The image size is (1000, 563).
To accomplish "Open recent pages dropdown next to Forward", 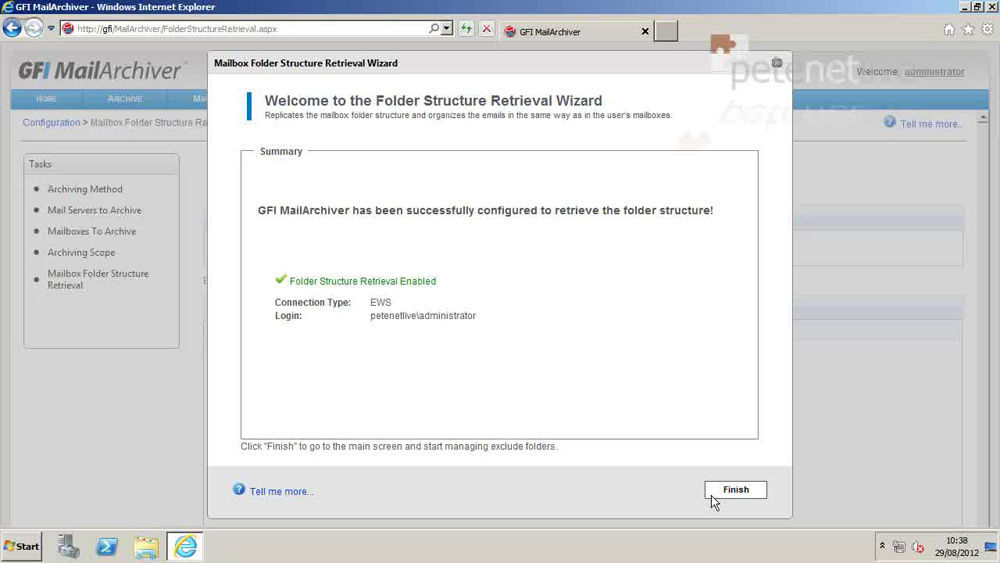I will pyautogui.click(x=51, y=29).
